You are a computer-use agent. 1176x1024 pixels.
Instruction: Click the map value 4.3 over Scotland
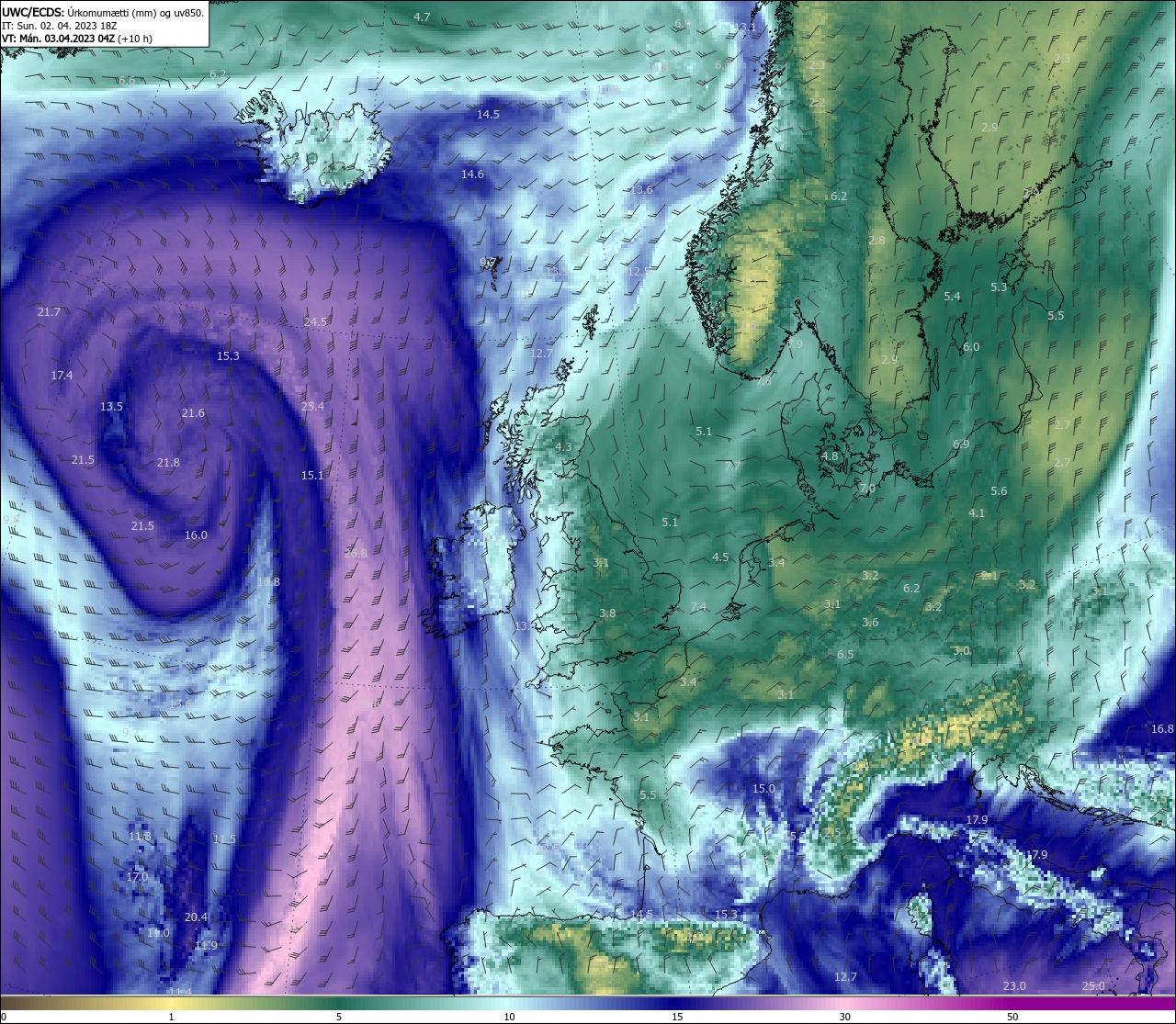[x=563, y=447]
